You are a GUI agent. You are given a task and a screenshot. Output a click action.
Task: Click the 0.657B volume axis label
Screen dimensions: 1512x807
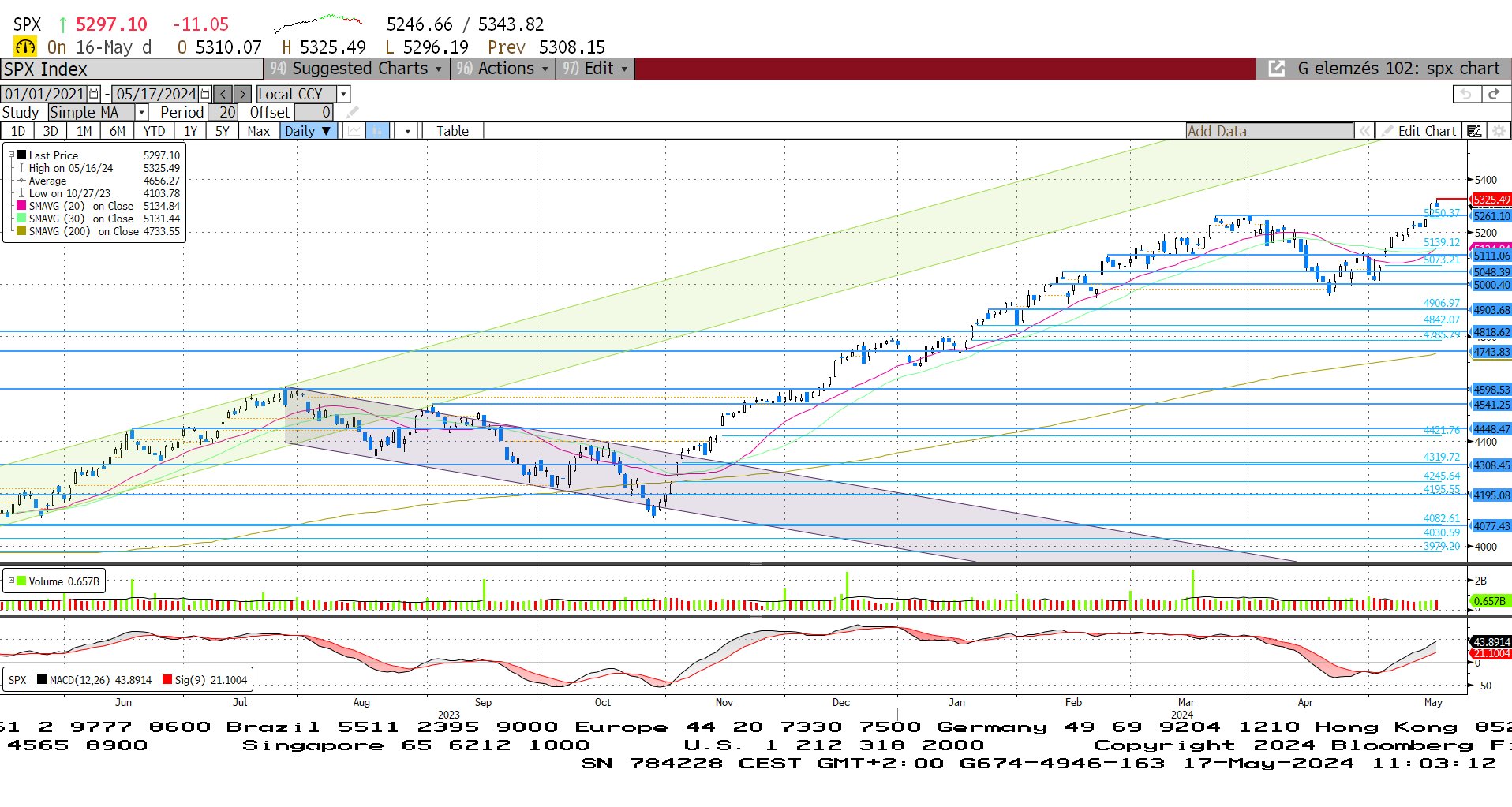[1490, 601]
